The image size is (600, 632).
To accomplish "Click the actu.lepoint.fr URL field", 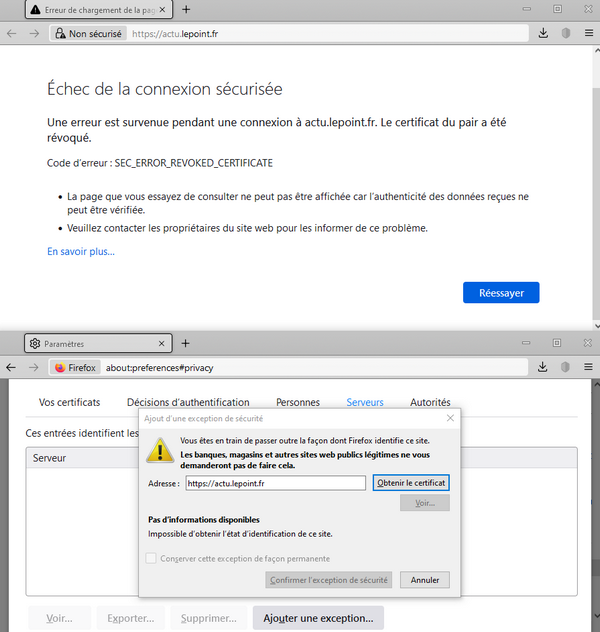I will click(328, 33).
